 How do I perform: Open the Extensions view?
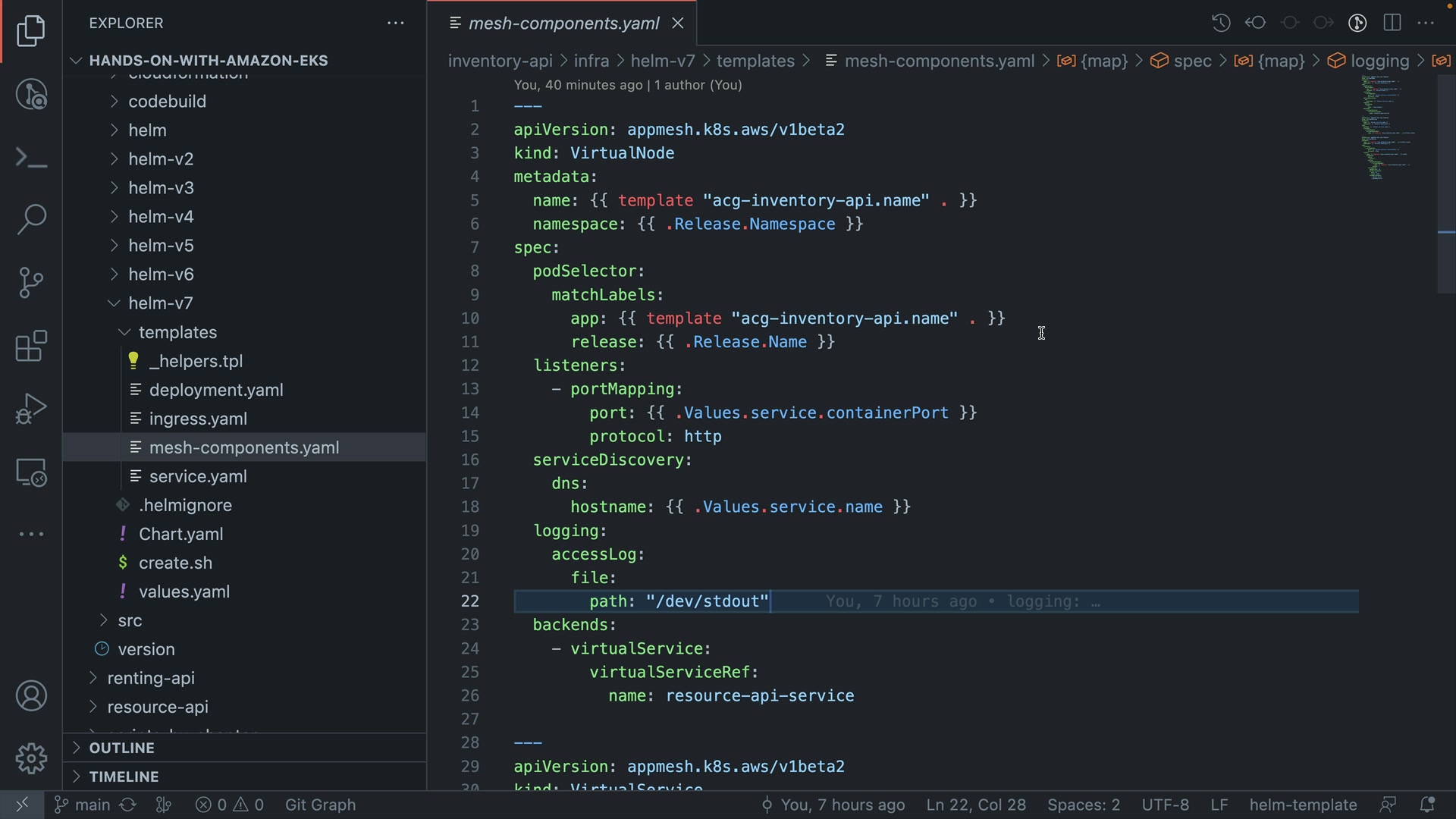31,347
